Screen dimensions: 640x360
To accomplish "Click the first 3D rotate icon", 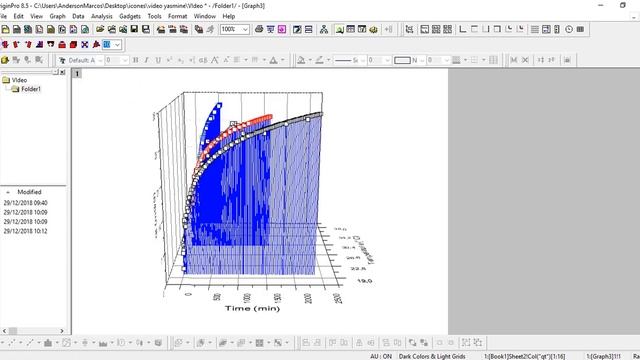I will pyautogui.click(x=5, y=44).
